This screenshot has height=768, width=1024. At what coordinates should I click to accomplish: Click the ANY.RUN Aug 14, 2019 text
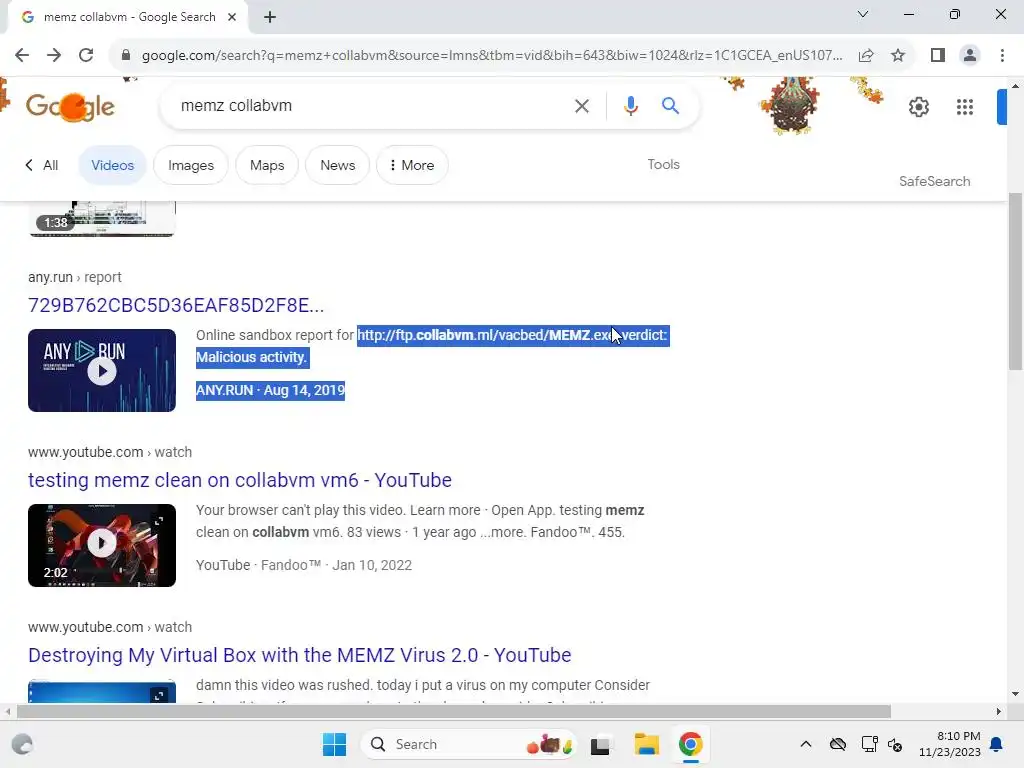point(270,391)
